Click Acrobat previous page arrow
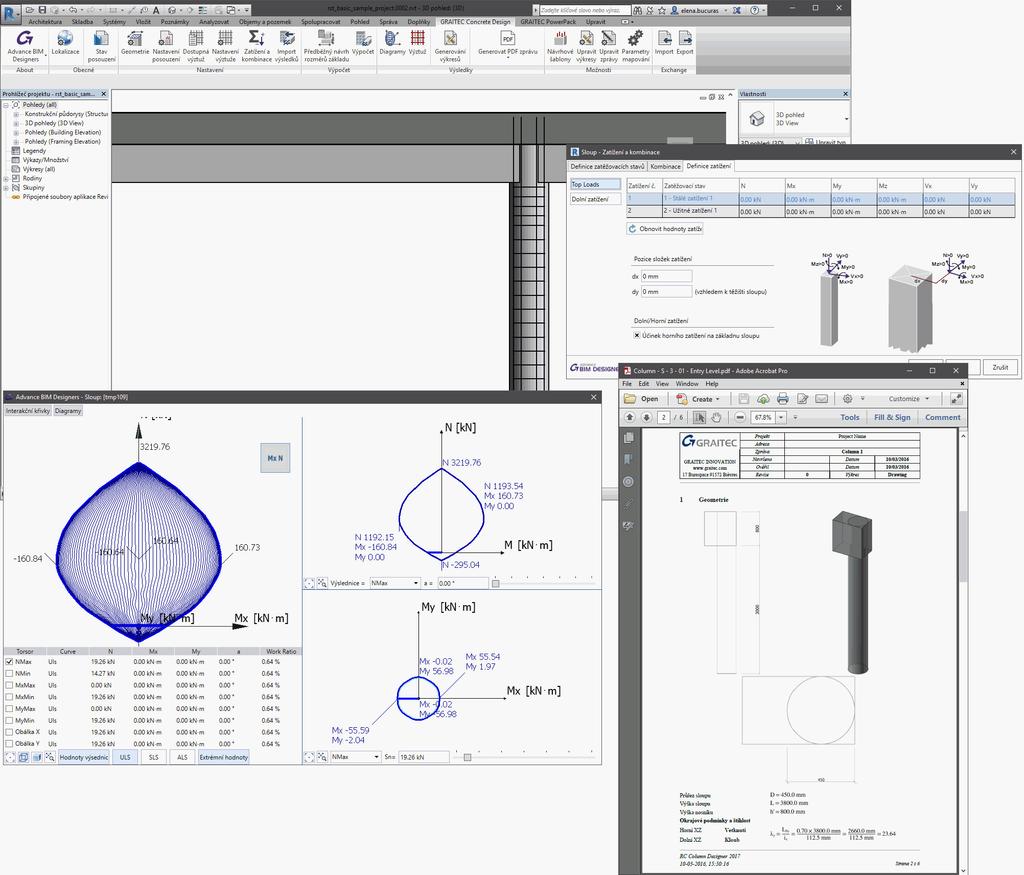 [630, 417]
